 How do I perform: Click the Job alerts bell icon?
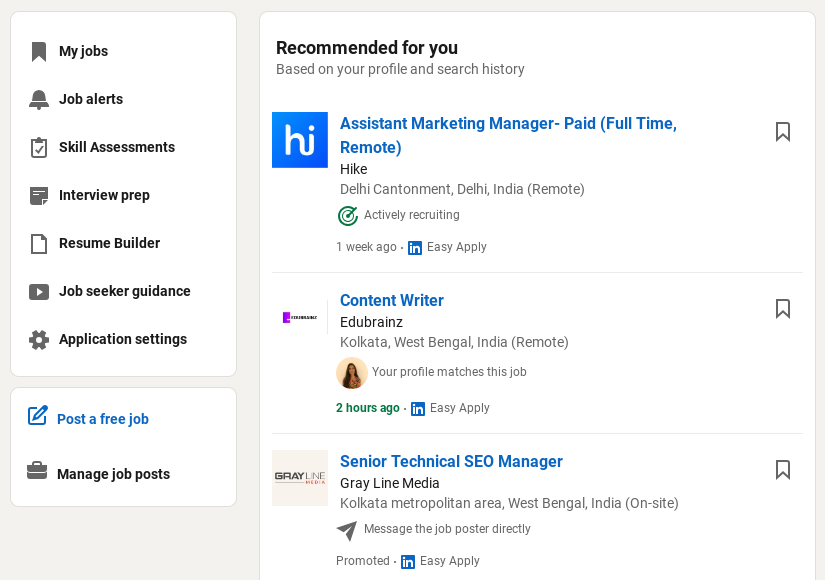(39, 99)
